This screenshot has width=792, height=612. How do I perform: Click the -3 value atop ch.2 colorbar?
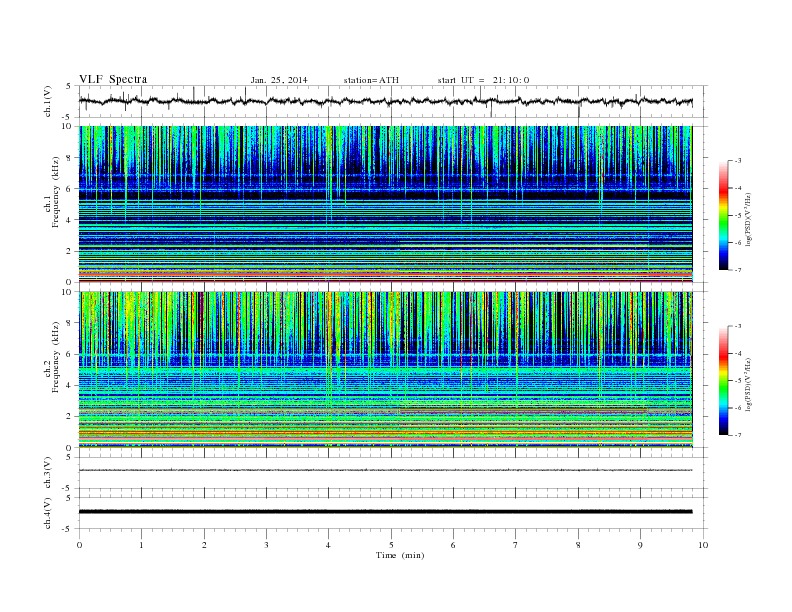(738, 326)
